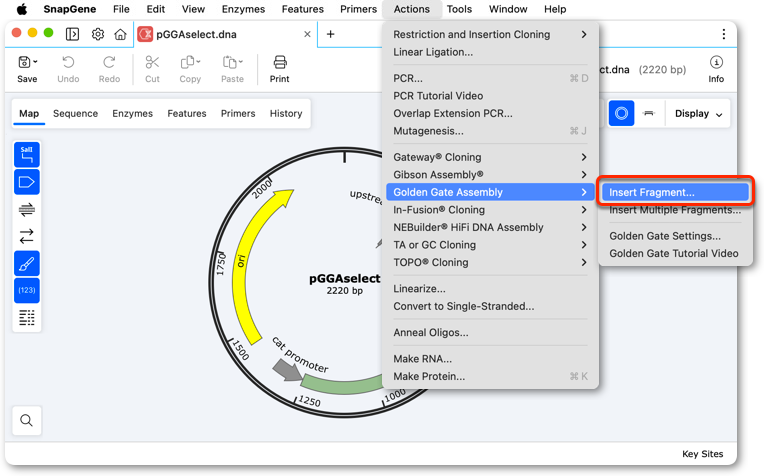
Task: Open the vertical three-dot options menu
Action: [724, 34]
